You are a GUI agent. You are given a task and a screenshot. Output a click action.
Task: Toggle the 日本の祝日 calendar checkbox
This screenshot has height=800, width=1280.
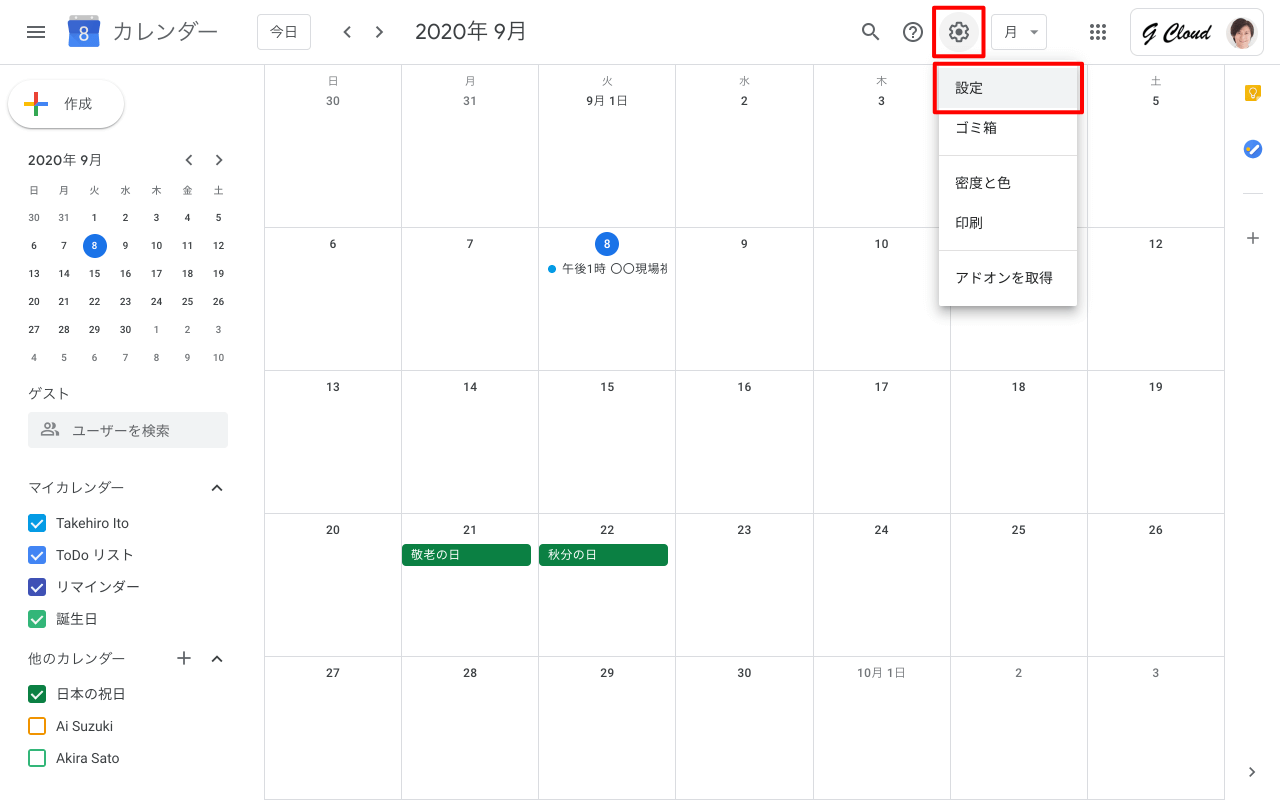pos(38,694)
